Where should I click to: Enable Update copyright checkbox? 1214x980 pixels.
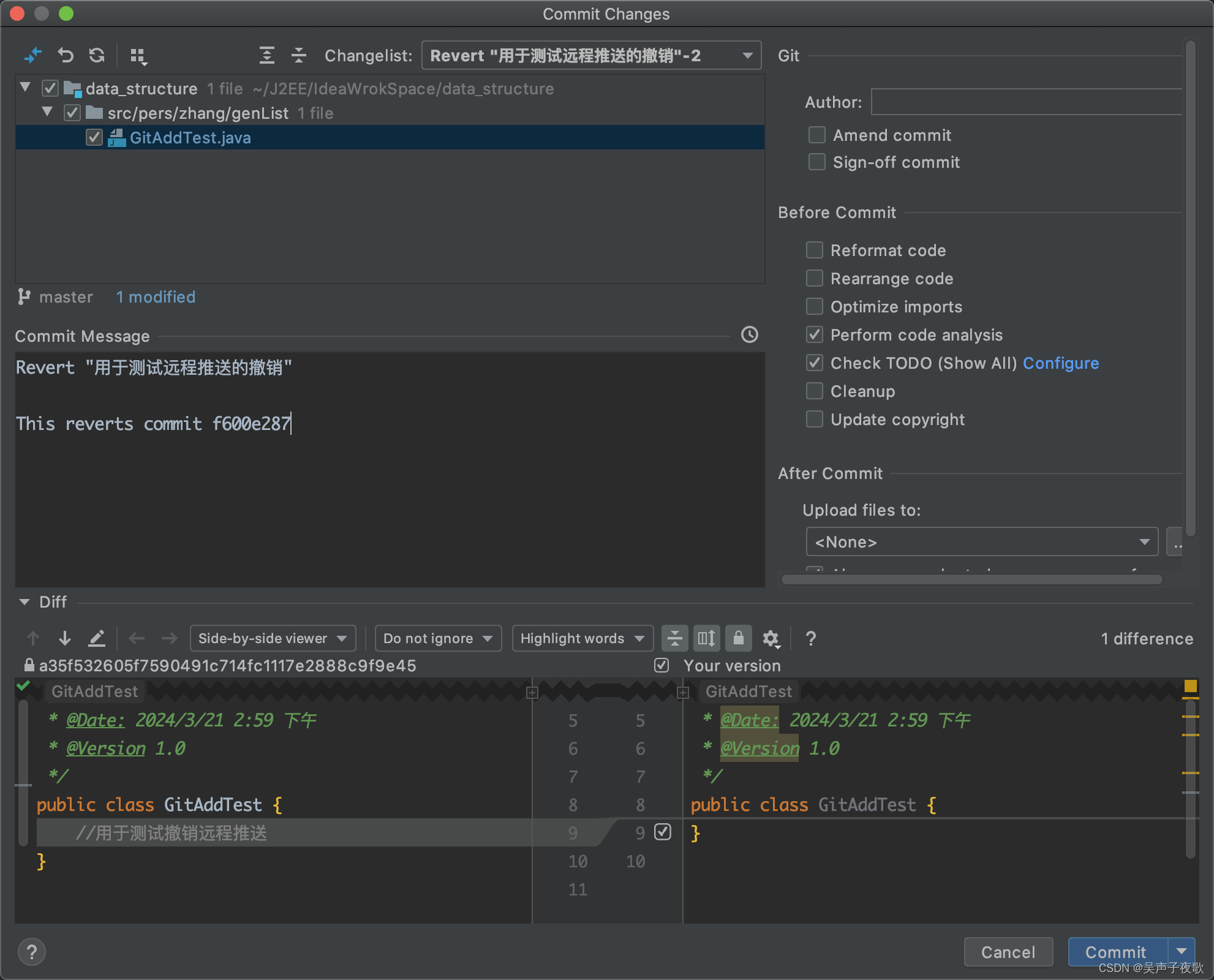(814, 419)
